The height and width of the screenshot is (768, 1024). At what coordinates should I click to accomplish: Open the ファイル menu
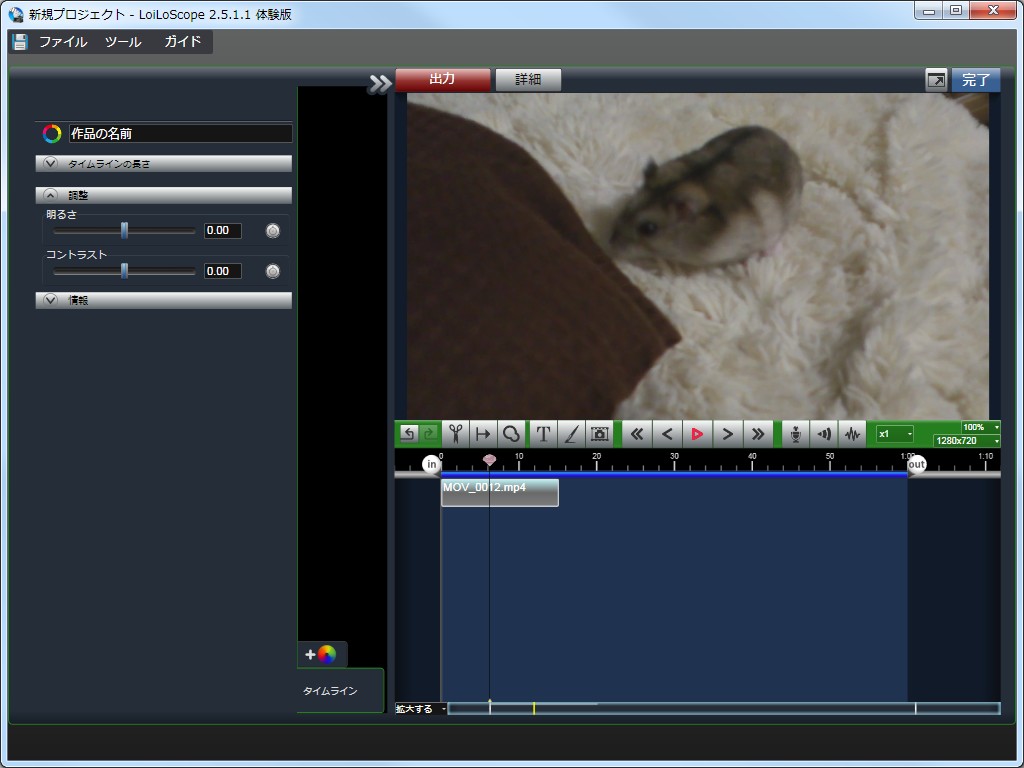click(63, 42)
